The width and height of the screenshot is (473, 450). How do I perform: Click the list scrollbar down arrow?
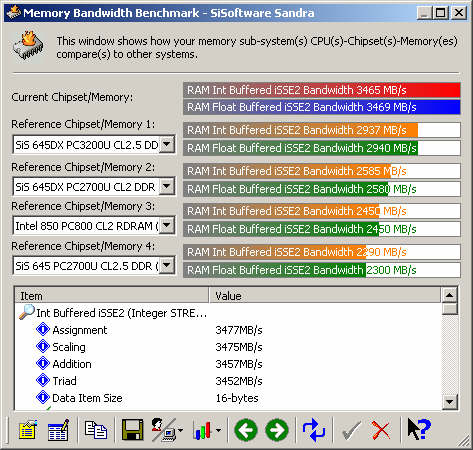click(x=449, y=402)
